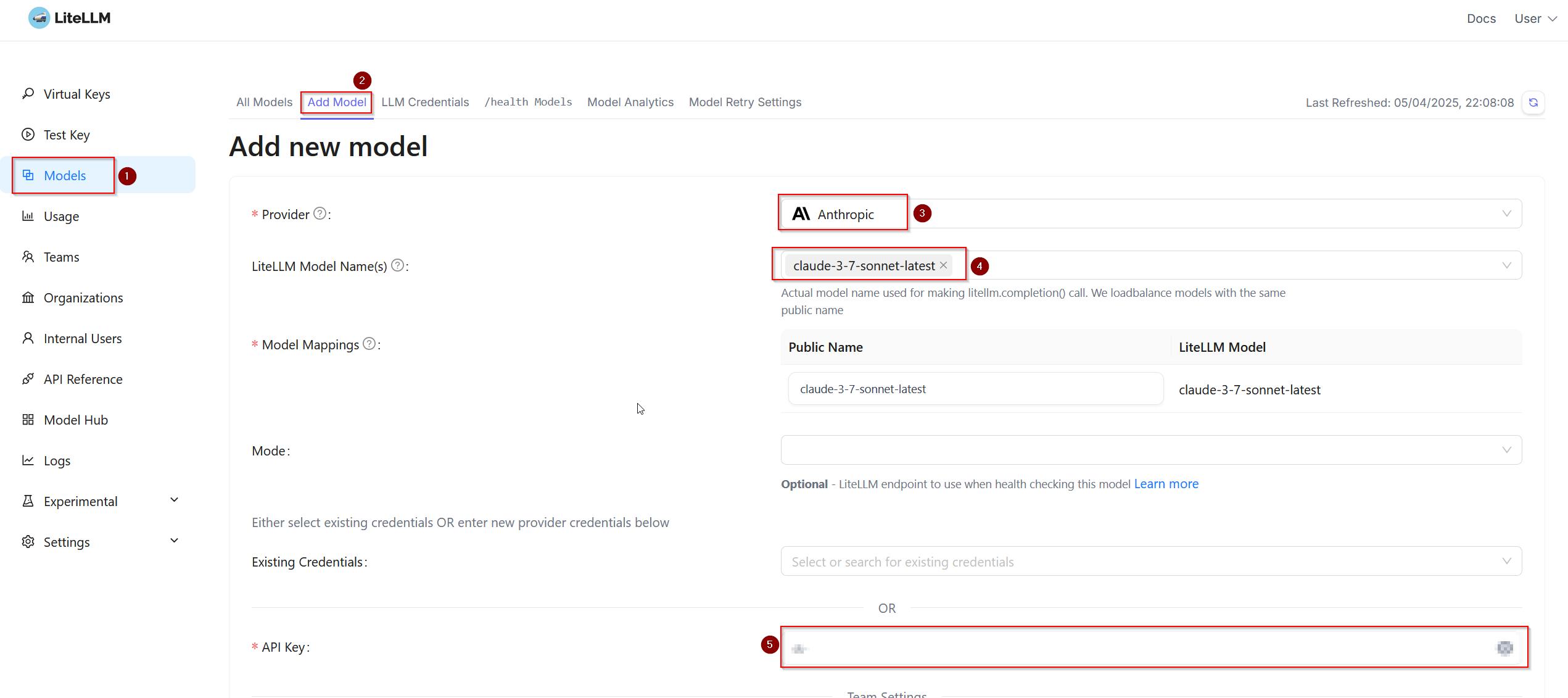Click the Model Mappings help icon

click(369, 344)
